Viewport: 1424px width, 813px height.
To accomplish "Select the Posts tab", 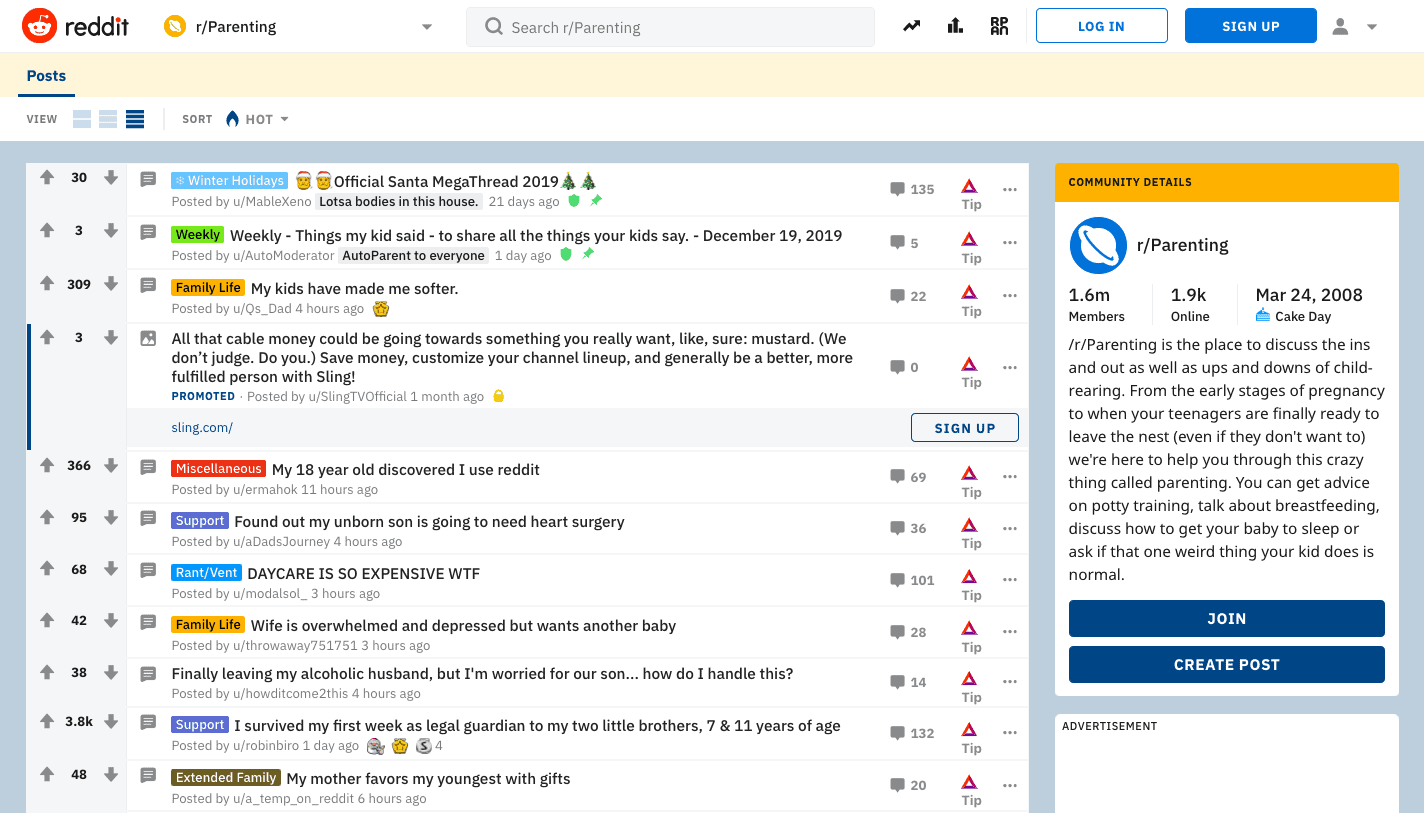I will point(46,76).
